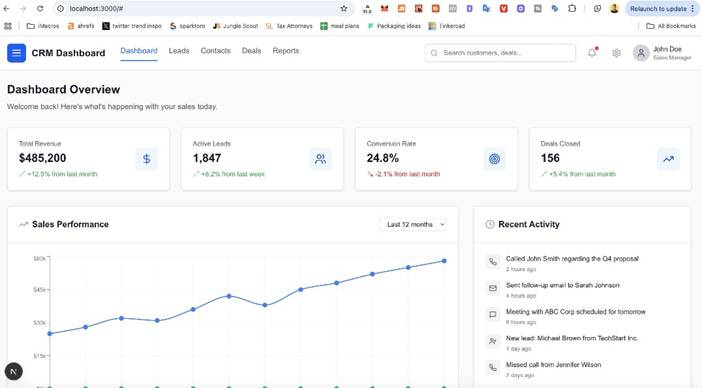The image size is (702, 388).
Task: Click the trending arrow icon on Deals Closed
Action: [x=668, y=159]
